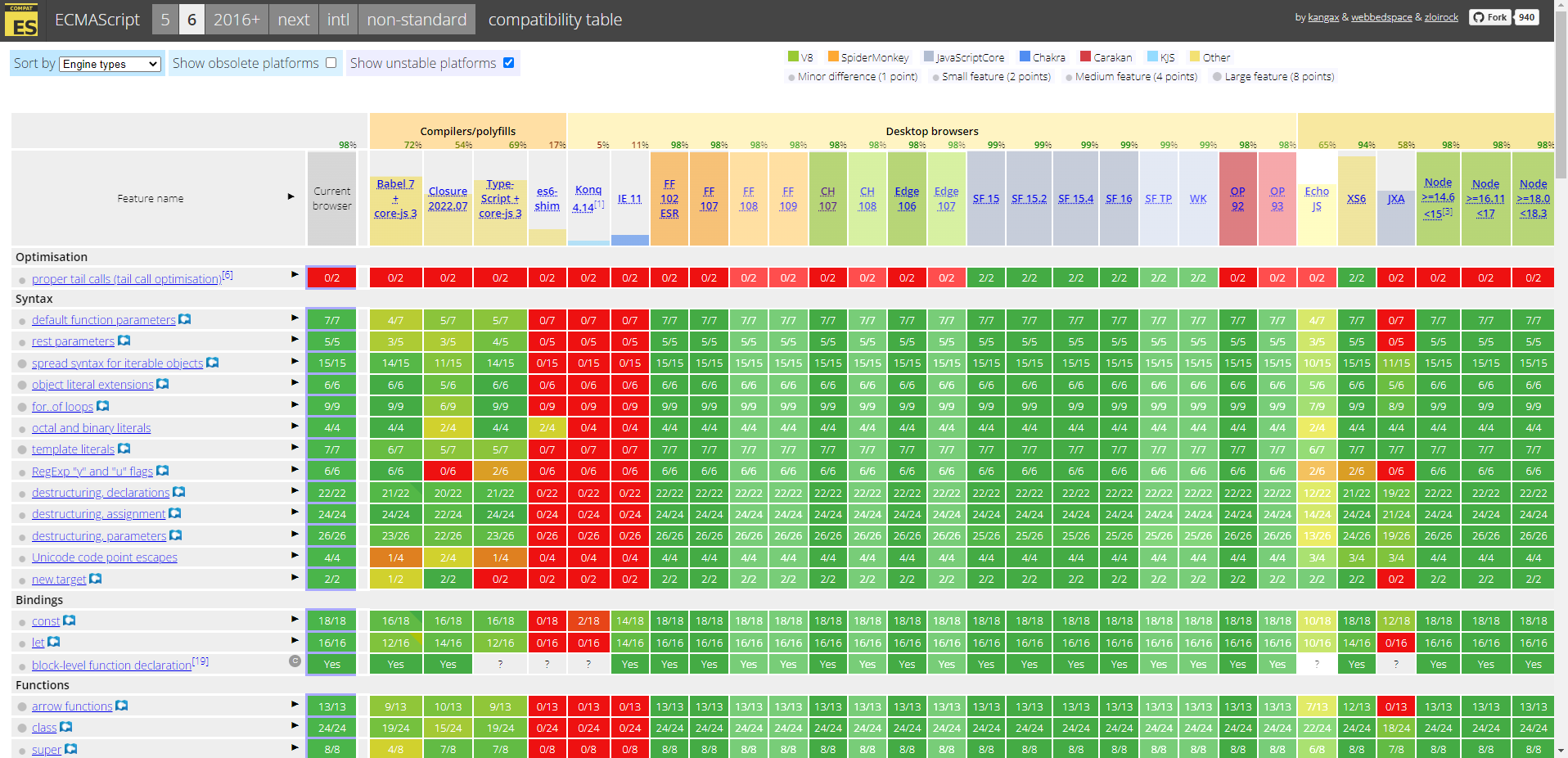
Task: Click the SpiderMonkey orange legend swatch
Action: 833,56
